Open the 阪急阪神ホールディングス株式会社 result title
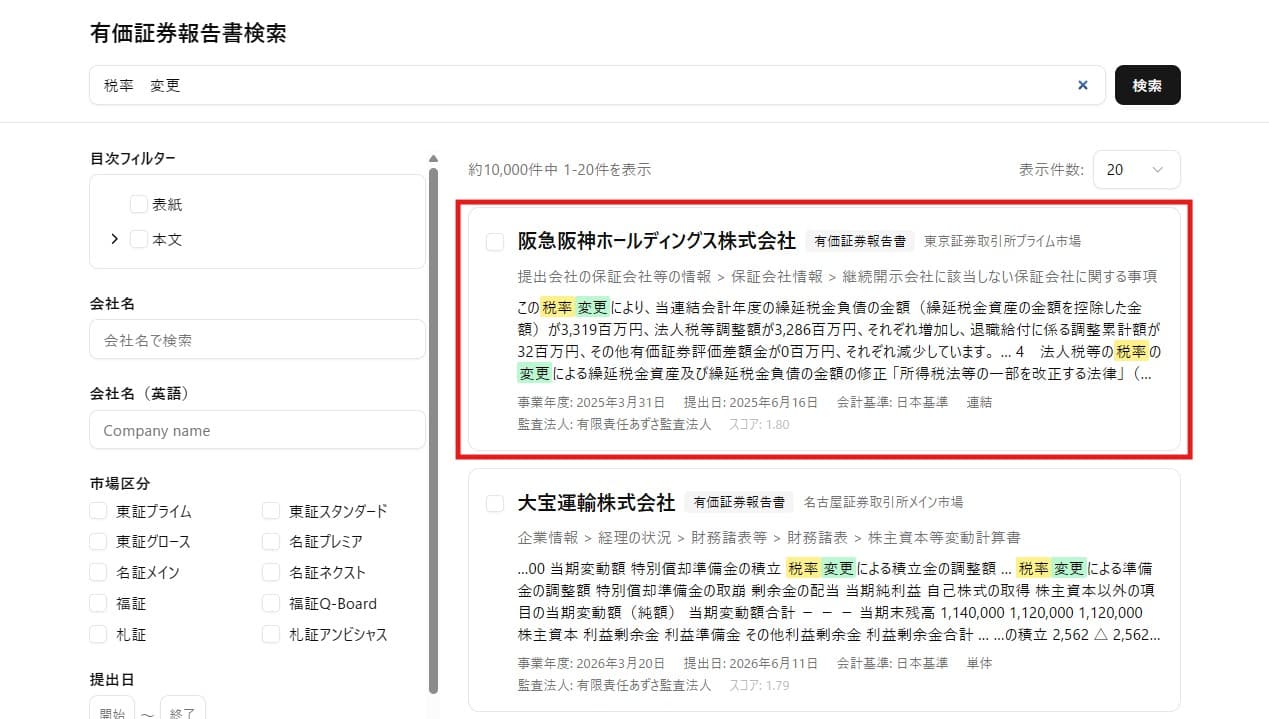Viewport: 1269px width, 719px height. coord(656,241)
